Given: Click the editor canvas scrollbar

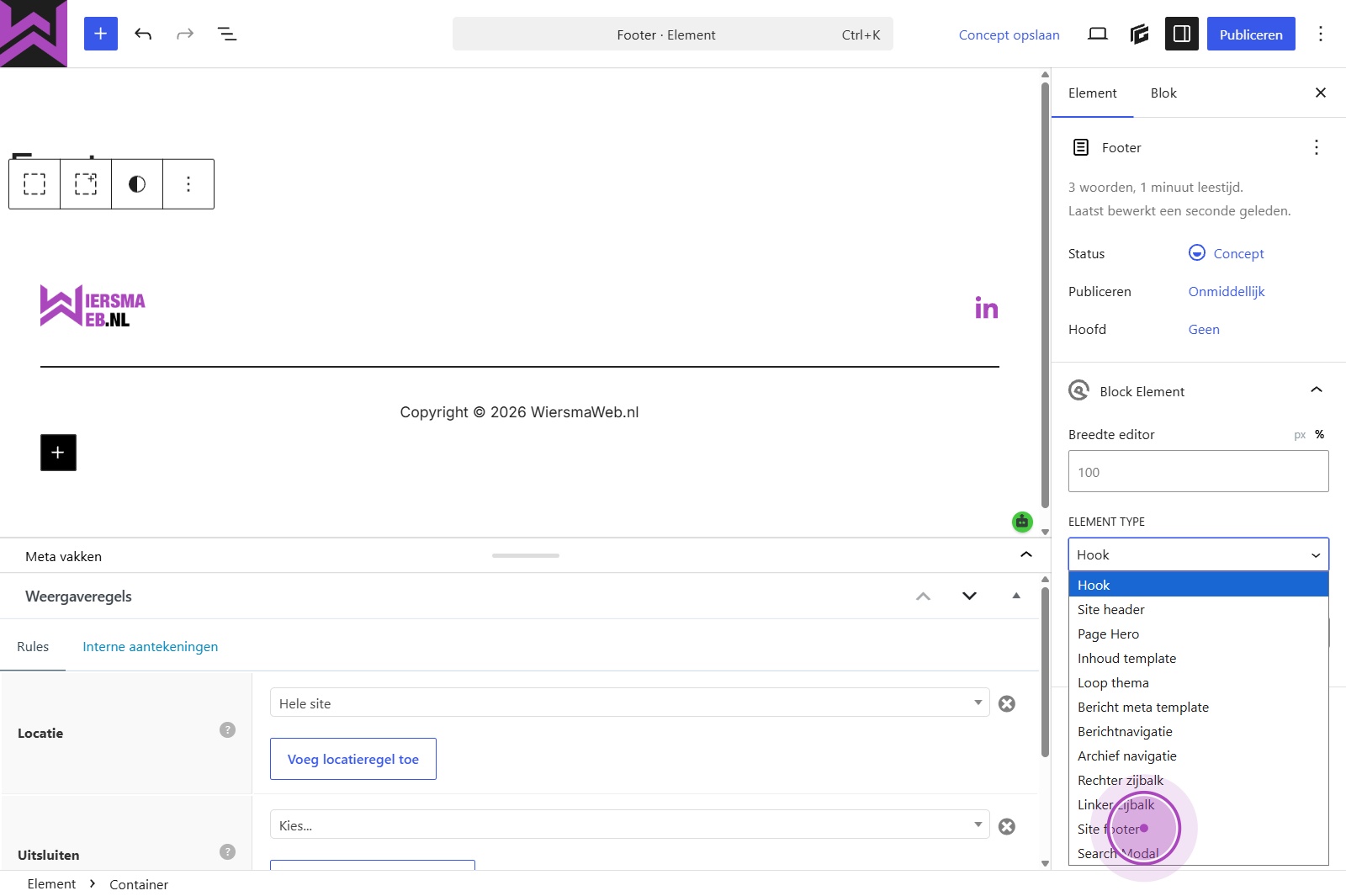Looking at the screenshot, I should (1045, 294).
